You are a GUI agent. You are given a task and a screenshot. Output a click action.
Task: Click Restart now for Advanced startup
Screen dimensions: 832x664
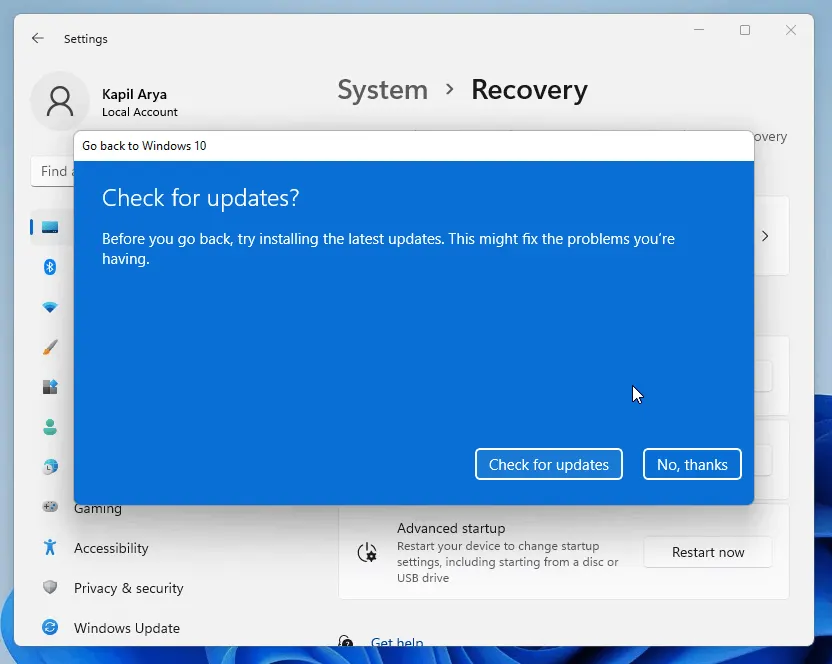click(x=707, y=552)
